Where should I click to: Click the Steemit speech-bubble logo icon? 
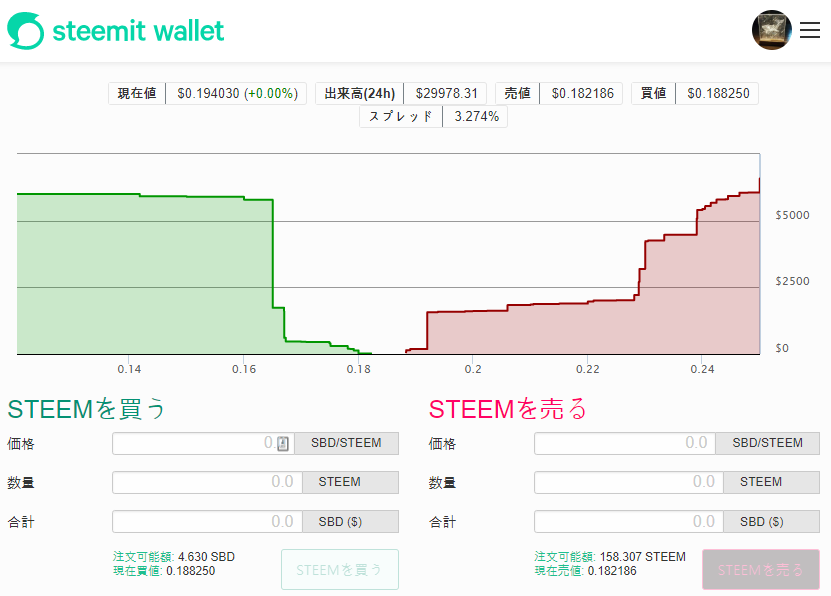[25, 31]
